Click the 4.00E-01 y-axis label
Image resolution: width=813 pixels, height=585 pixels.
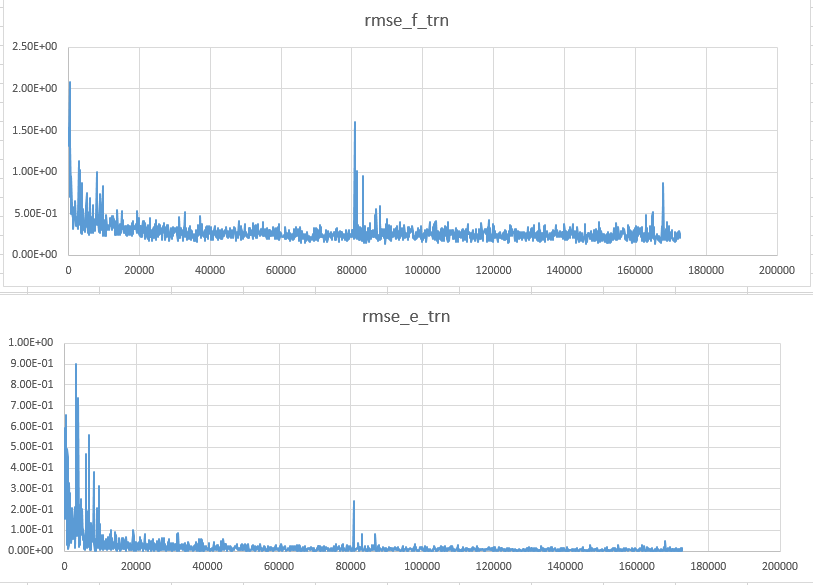(x=32, y=467)
